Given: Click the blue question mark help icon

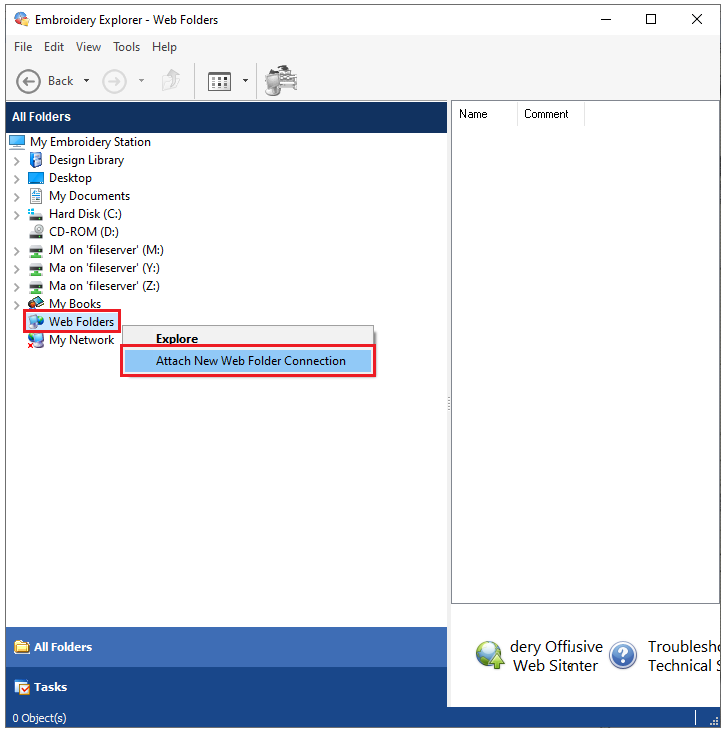Looking at the screenshot, I should (623, 655).
